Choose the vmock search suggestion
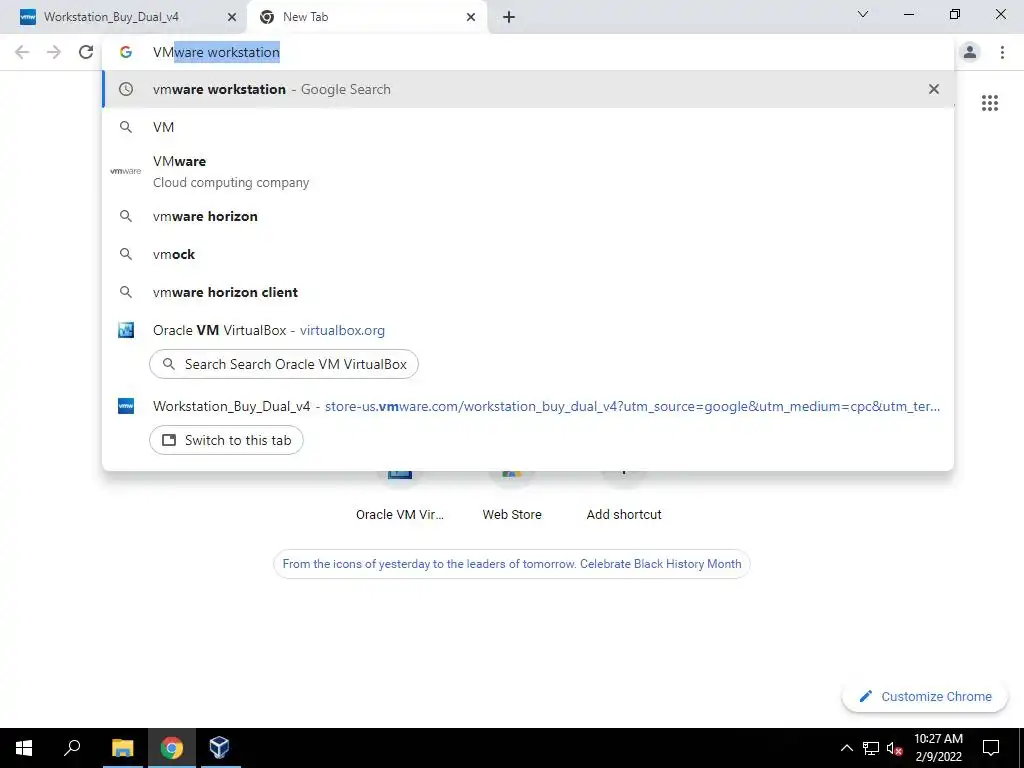This screenshot has height=768, width=1024. tap(528, 254)
